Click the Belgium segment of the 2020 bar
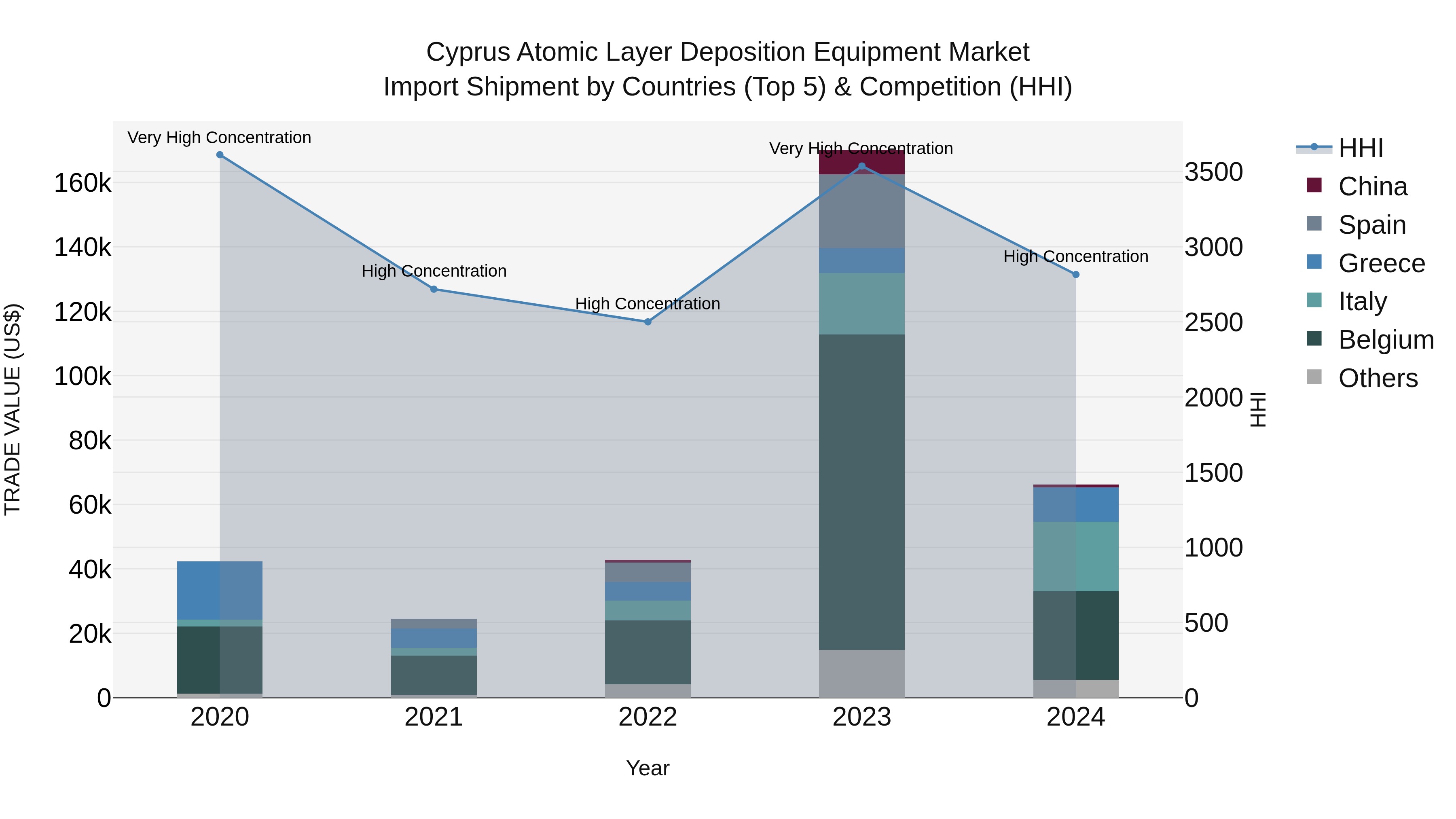 [220, 660]
